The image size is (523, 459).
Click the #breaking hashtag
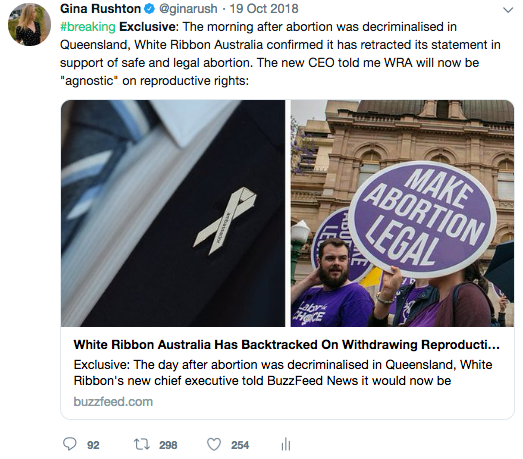(88, 27)
